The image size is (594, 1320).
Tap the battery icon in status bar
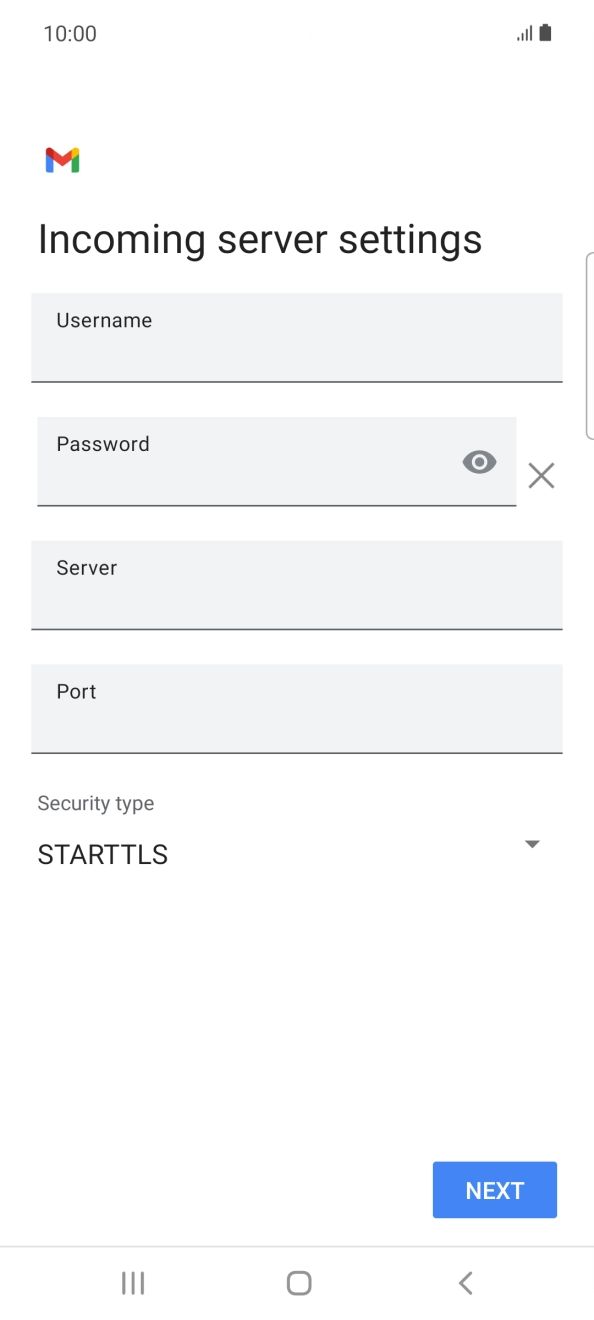point(546,32)
